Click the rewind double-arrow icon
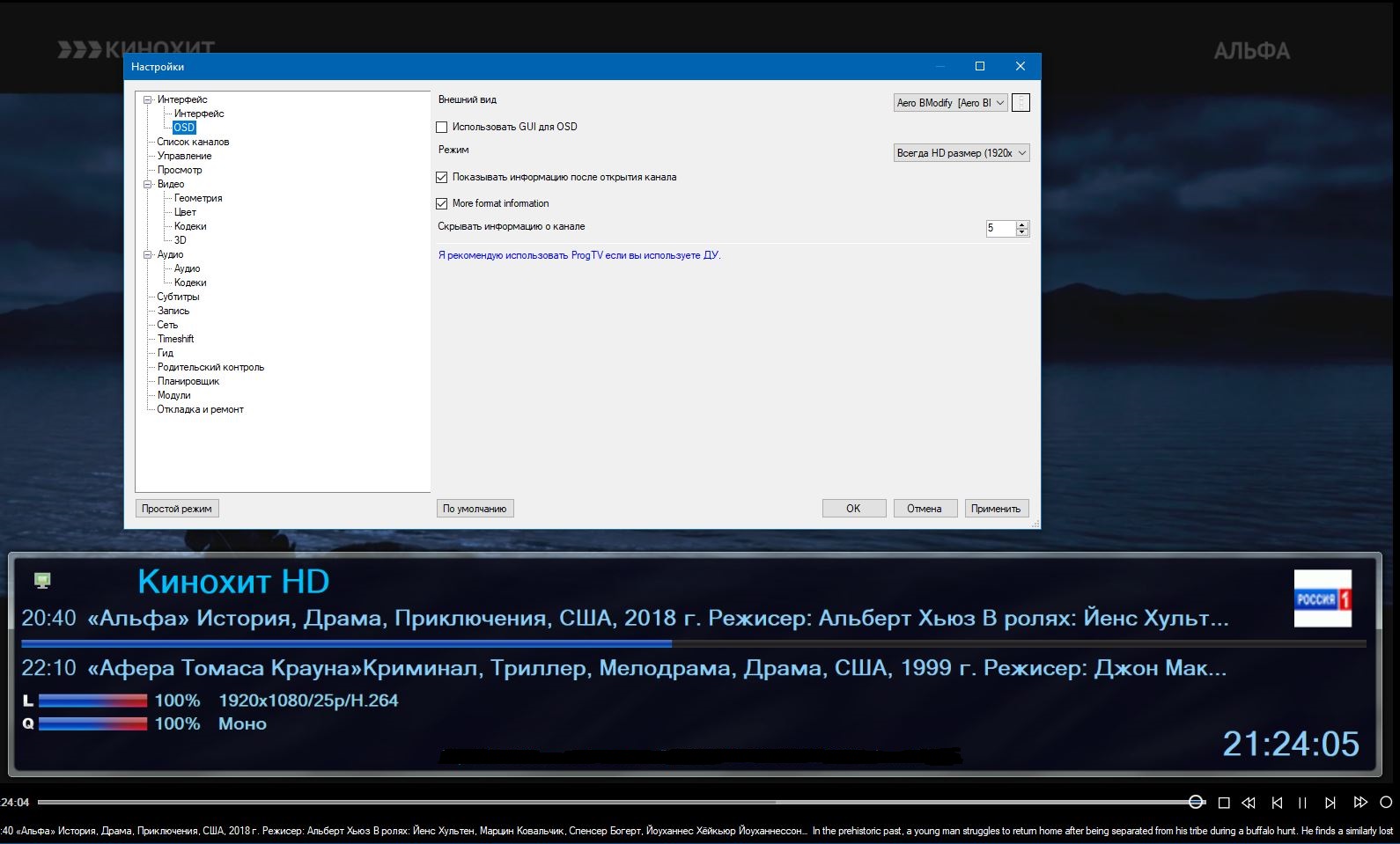Viewport: 1400px width, 844px height. pos(1249,803)
